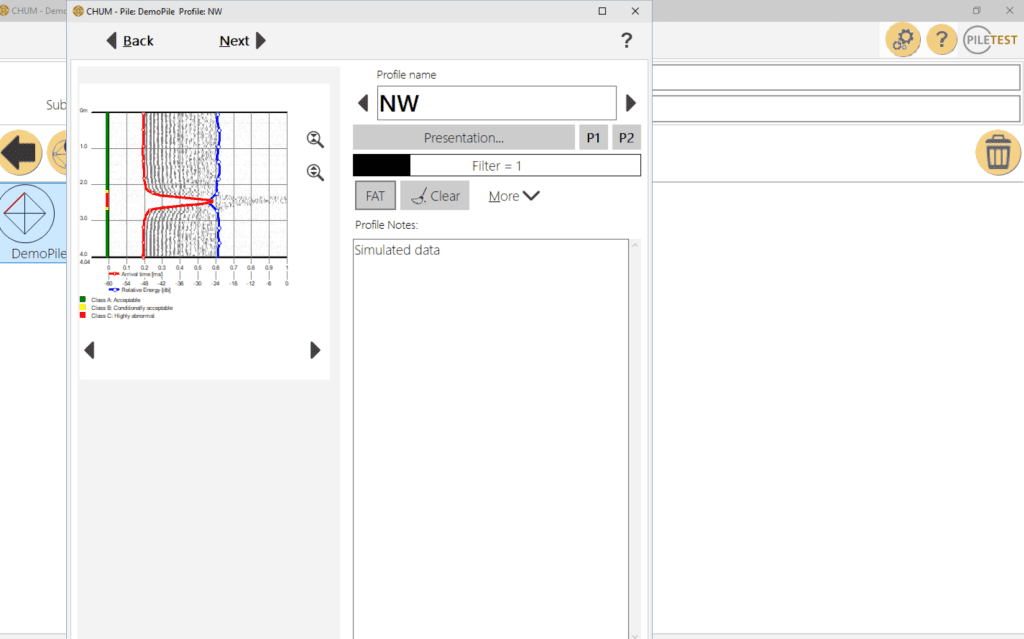Image resolution: width=1024 pixels, height=639 pixels.
Task: Go to next profile using right arrow
Action: tap(631, 103)
